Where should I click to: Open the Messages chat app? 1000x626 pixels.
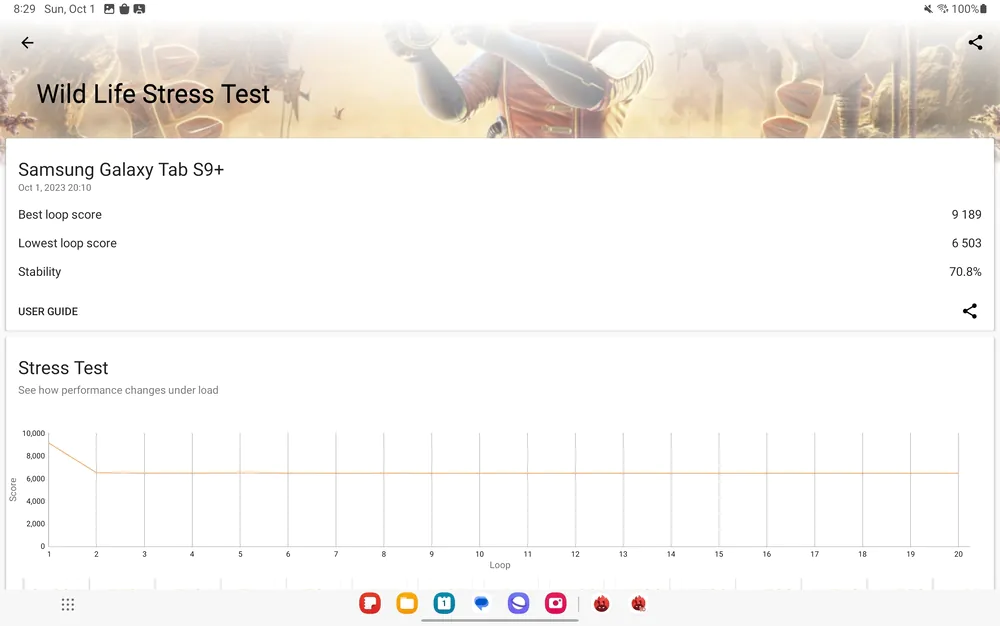click(x=482, y=603)
